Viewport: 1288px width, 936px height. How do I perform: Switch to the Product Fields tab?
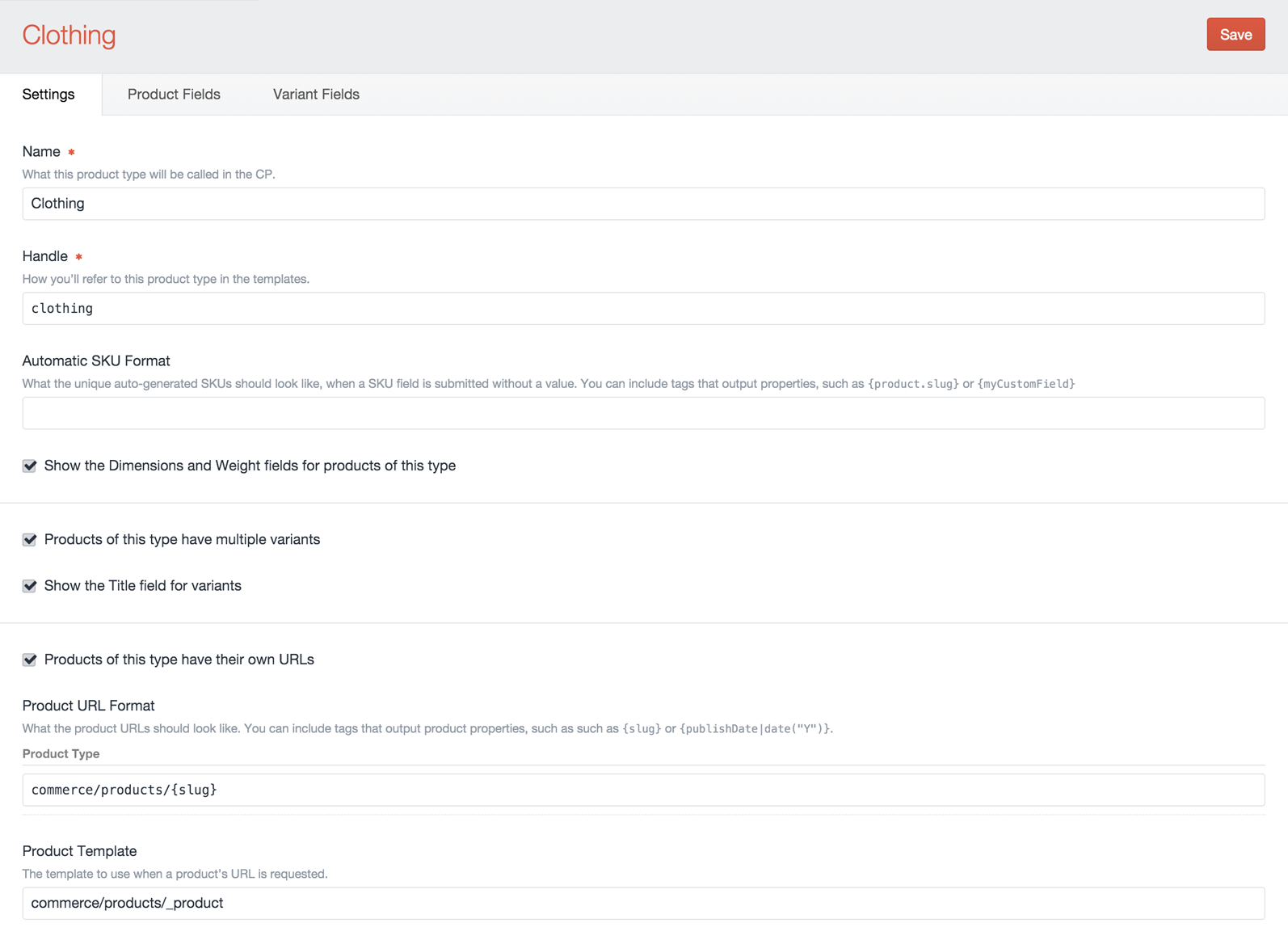point(174,95)
